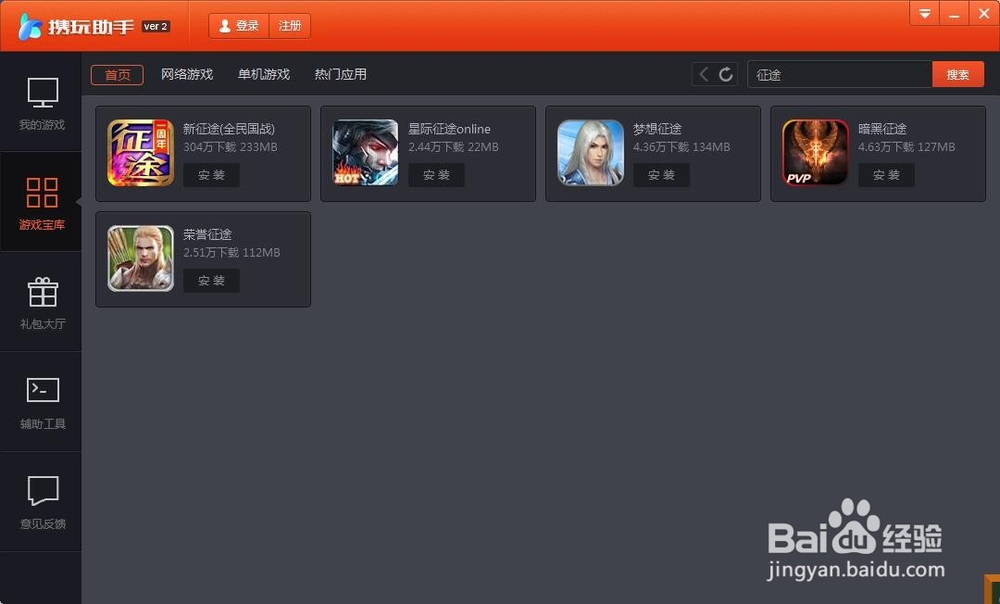Click the 新征途(全民国战) title text

229,129
